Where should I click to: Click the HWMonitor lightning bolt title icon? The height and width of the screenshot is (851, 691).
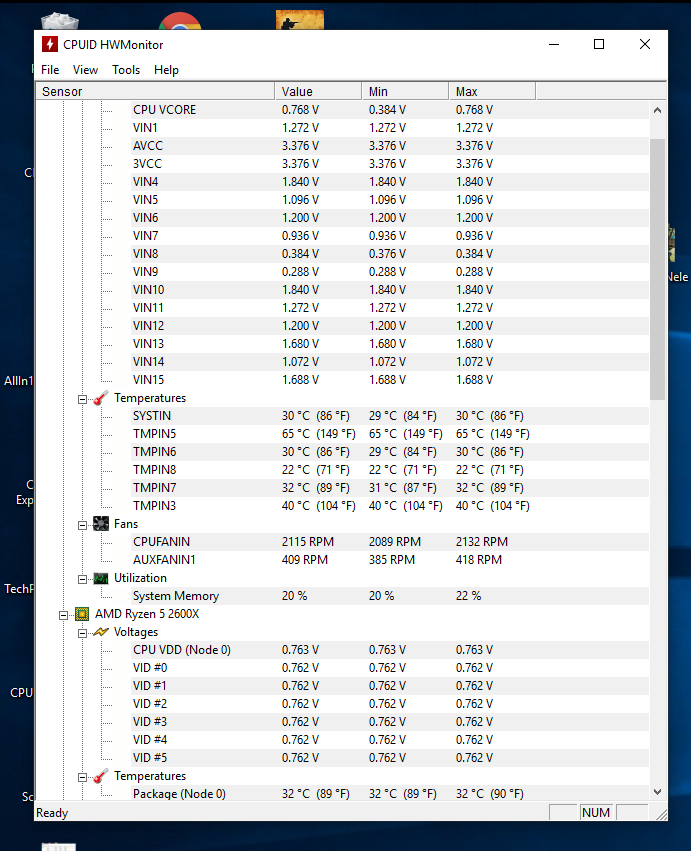50,44
